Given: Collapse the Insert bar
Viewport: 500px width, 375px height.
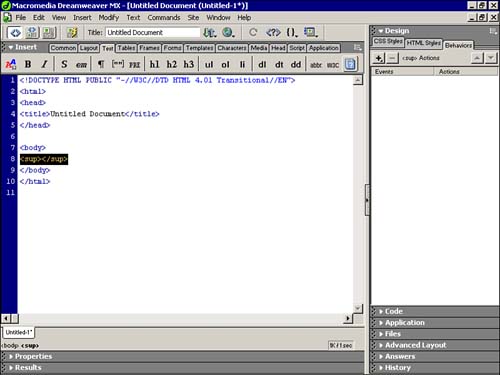Looking at the screenshot, I should click(x=11, y=47).
